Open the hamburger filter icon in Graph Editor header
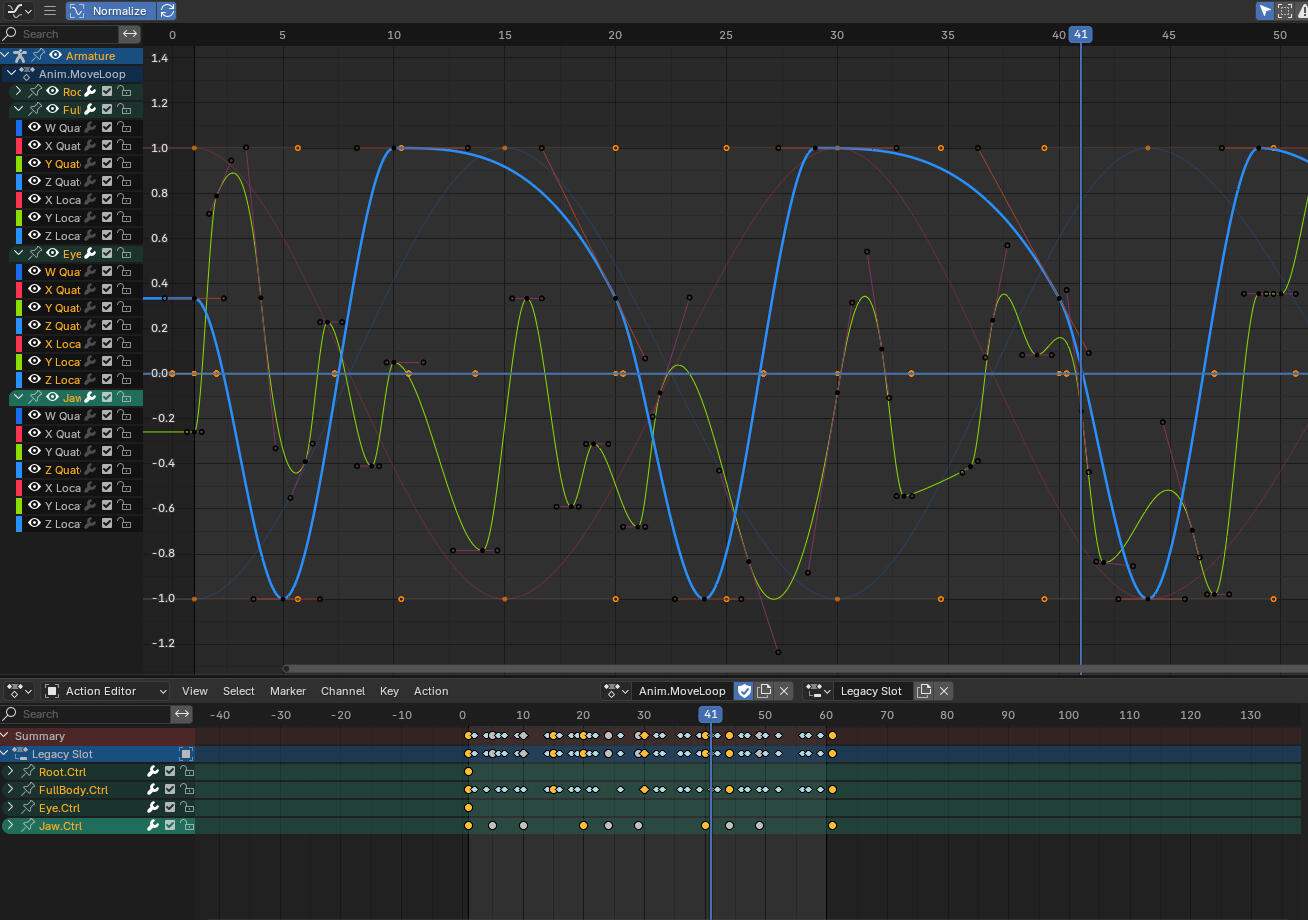The height and width of the screenshot is (920, 1308). pyautogui.click(x=50, y=11)
